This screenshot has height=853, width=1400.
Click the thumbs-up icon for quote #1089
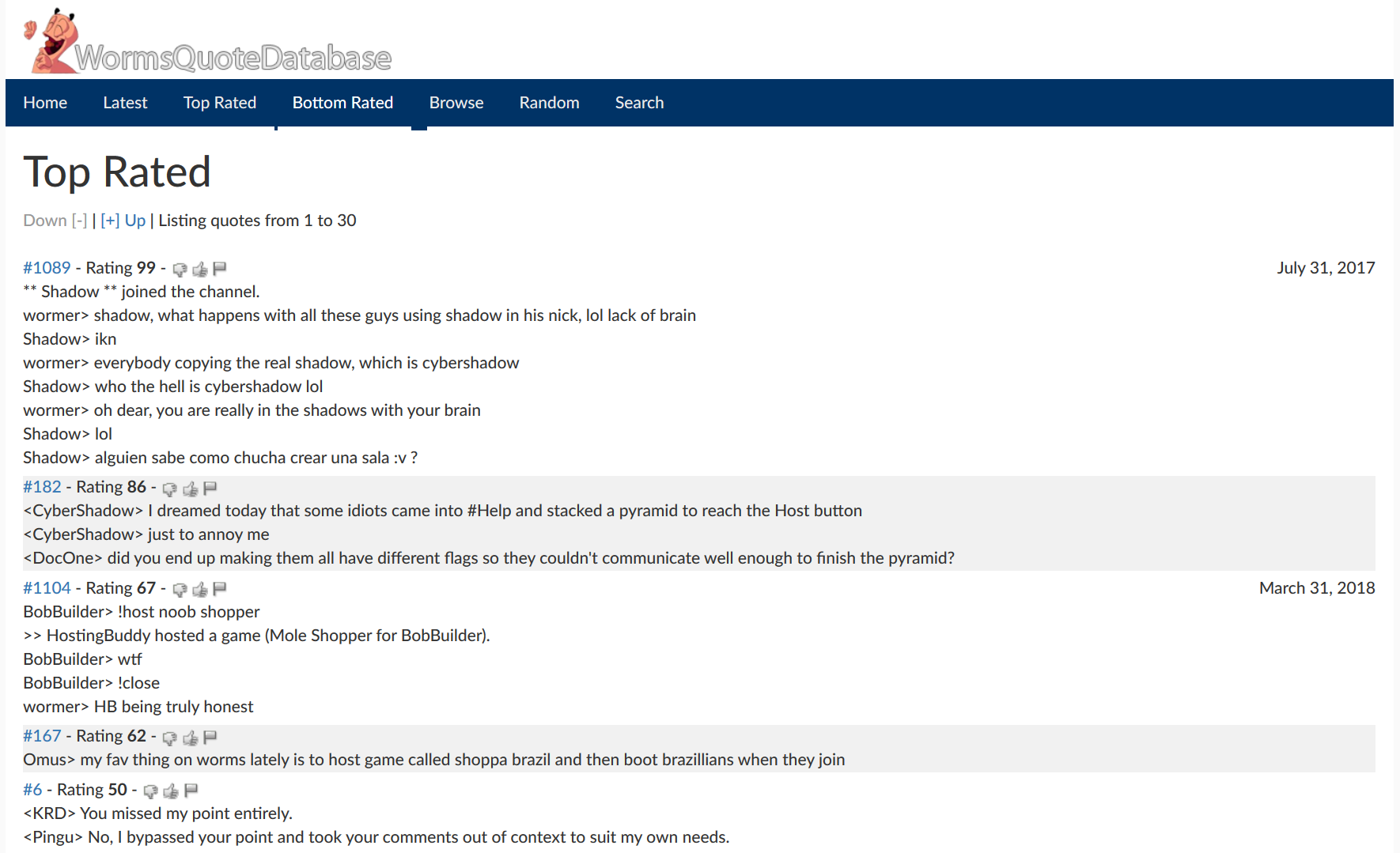point(200,270)
